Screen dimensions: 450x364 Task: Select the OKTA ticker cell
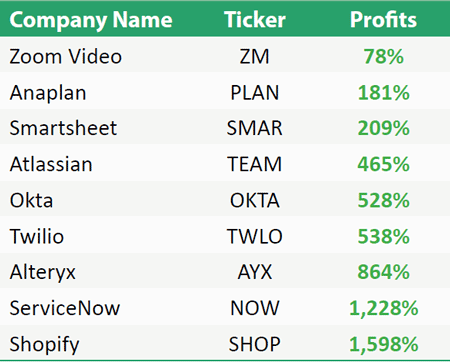(255, 200)
